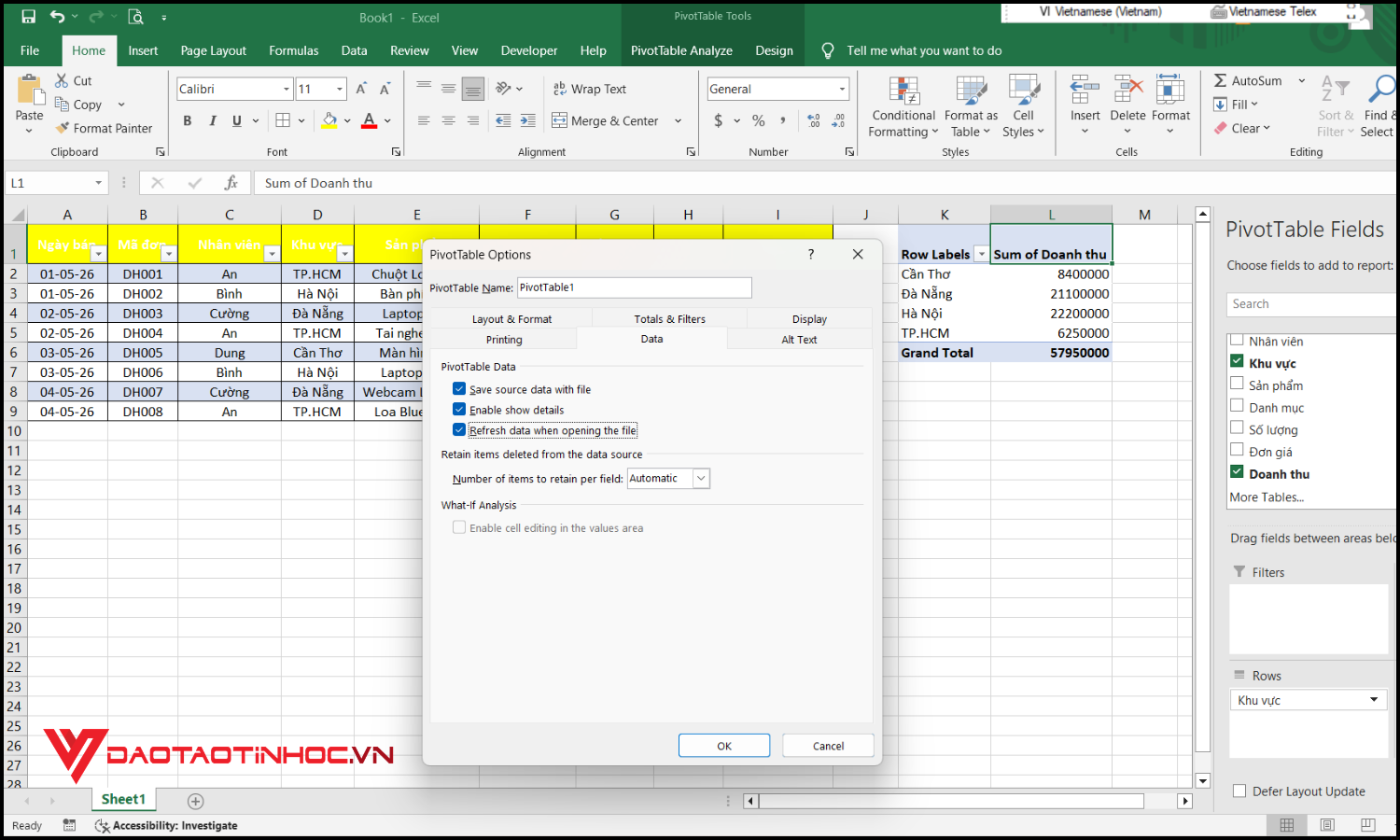Check the Sản phẩm field
This screenshot has width=1400, height=840.
coord(1237,384)
